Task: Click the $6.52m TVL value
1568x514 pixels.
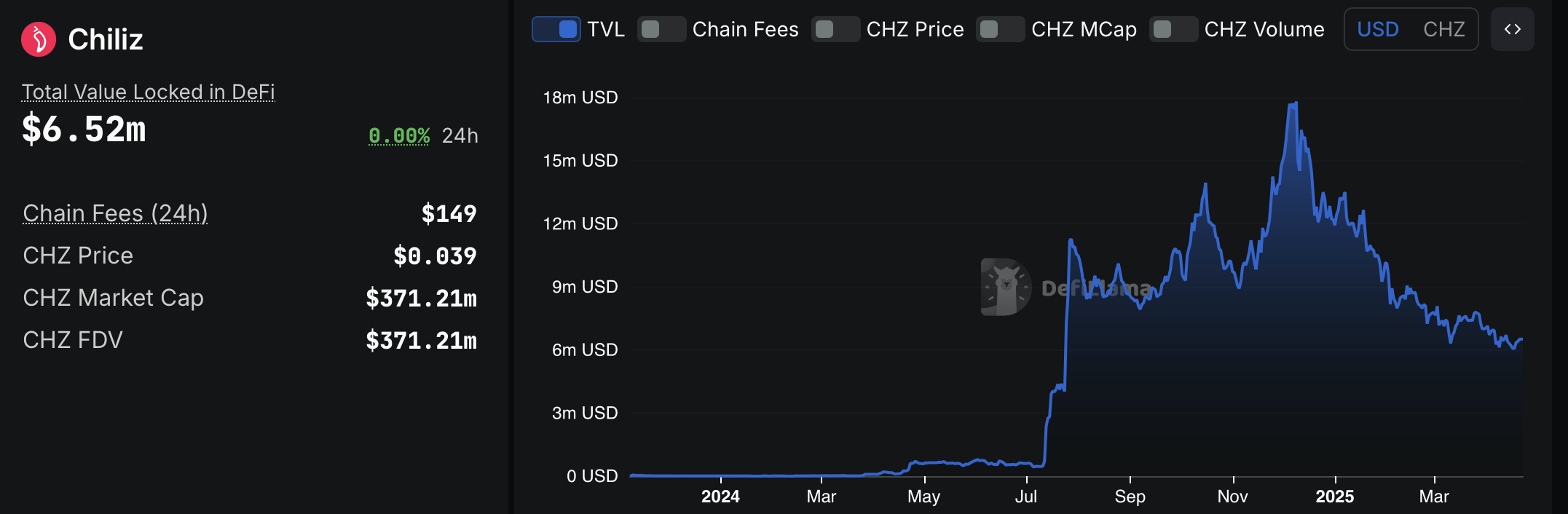Action: click(84, 130)
